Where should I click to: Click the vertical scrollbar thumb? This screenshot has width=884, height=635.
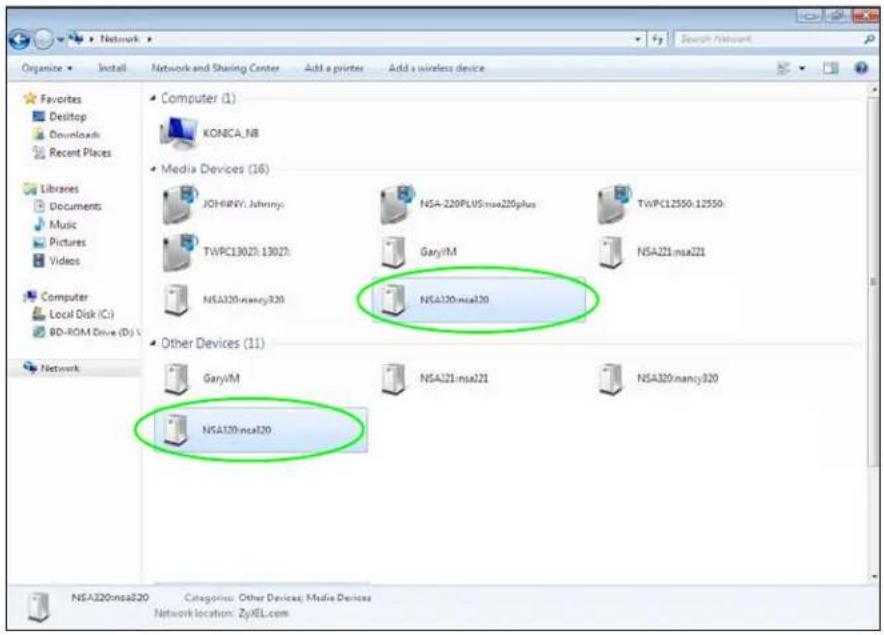pos(873,282)
